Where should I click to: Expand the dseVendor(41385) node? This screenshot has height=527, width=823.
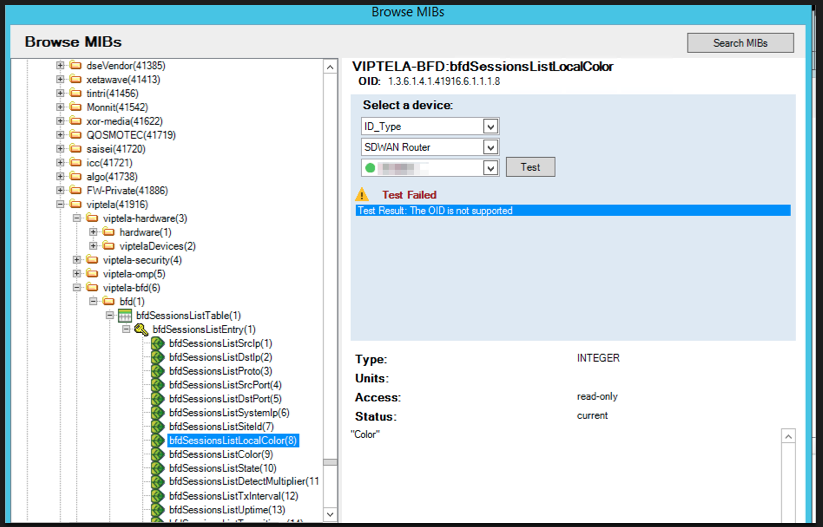[60, 66]
